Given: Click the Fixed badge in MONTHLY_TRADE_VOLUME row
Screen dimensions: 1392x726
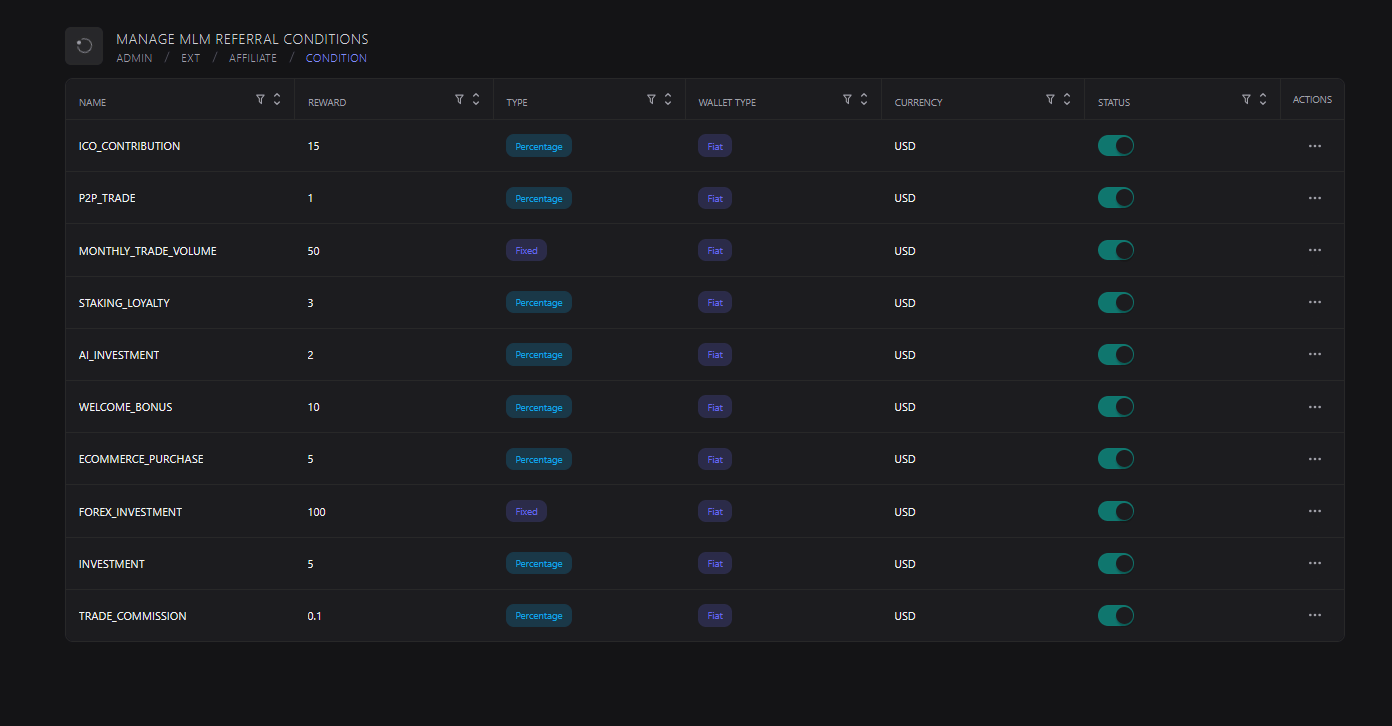Looking at the screenshot, I should coord(526,251).
